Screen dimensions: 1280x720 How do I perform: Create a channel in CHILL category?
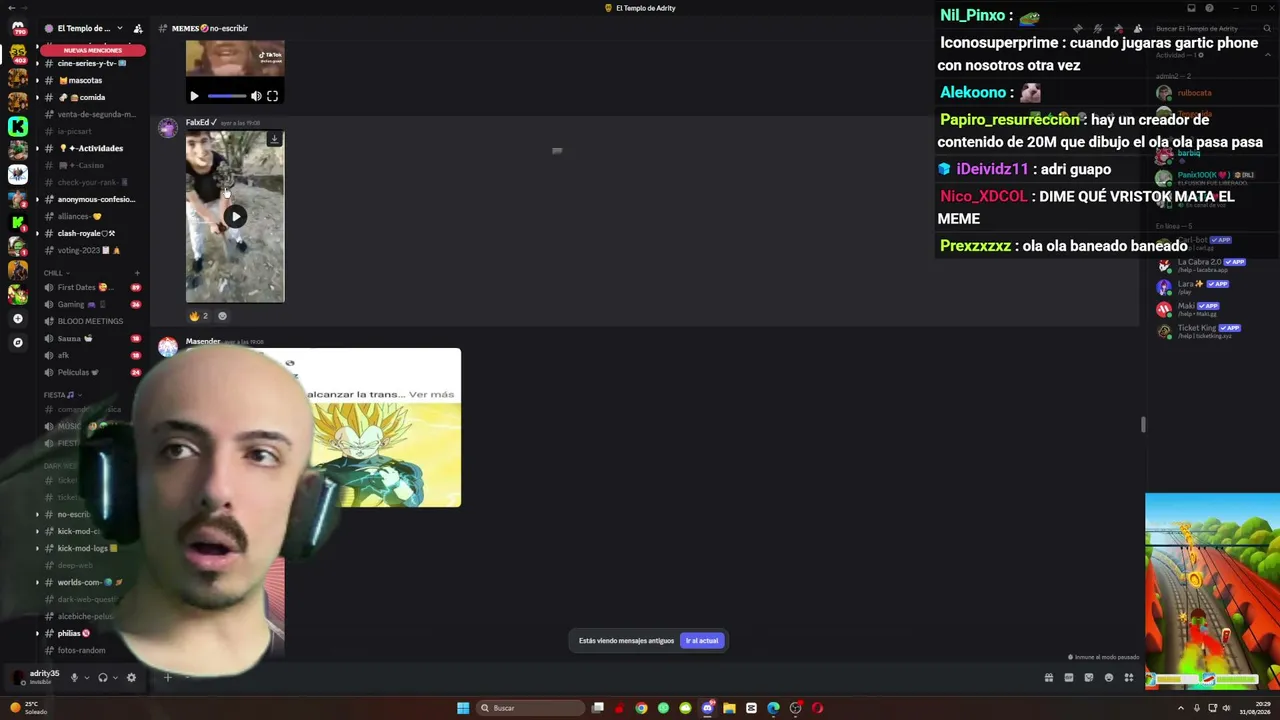tap(137, 273)
